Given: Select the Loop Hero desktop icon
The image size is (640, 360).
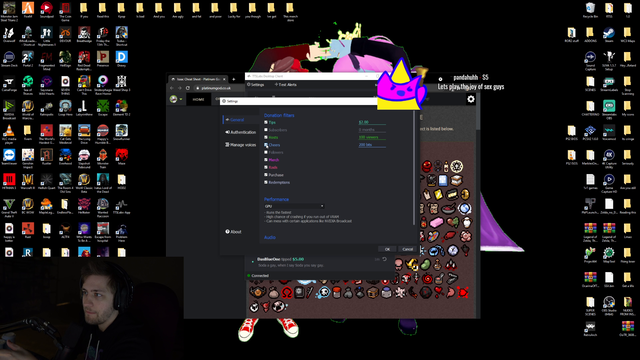Looking at the screenshot, I should 65,109.
